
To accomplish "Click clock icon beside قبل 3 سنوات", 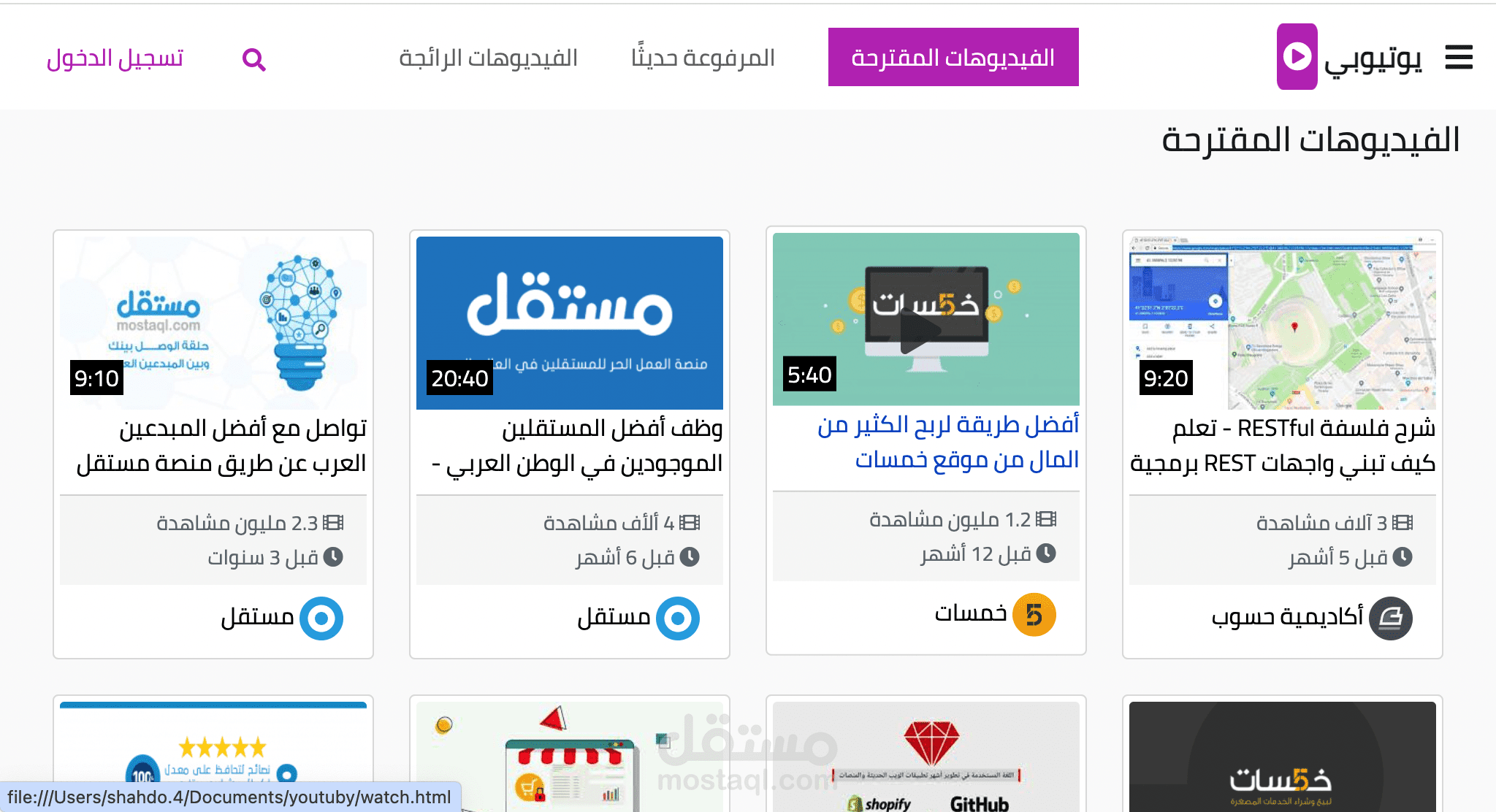I will pos(333,557).
